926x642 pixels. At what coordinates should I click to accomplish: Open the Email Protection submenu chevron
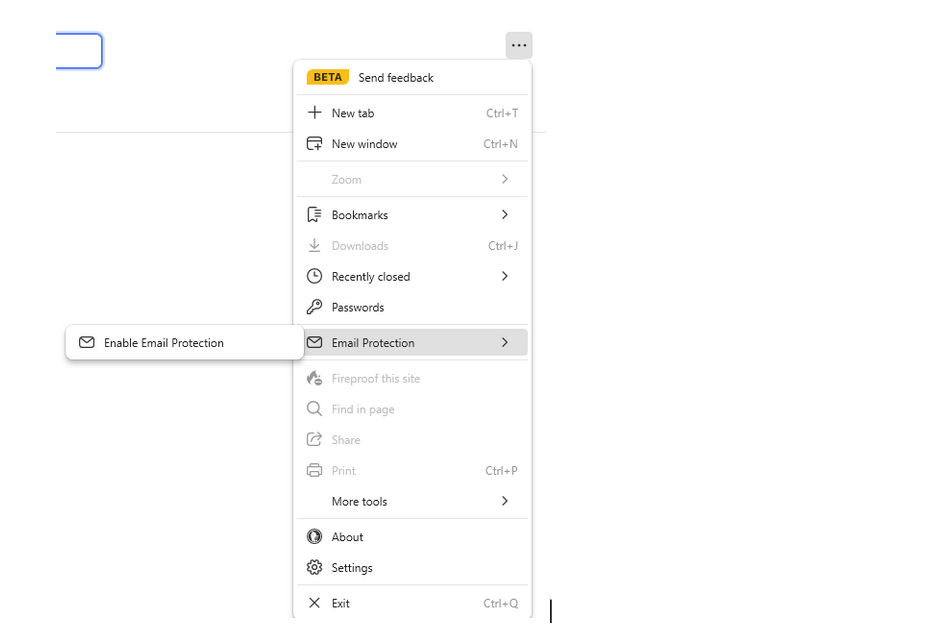coord(504,343)
